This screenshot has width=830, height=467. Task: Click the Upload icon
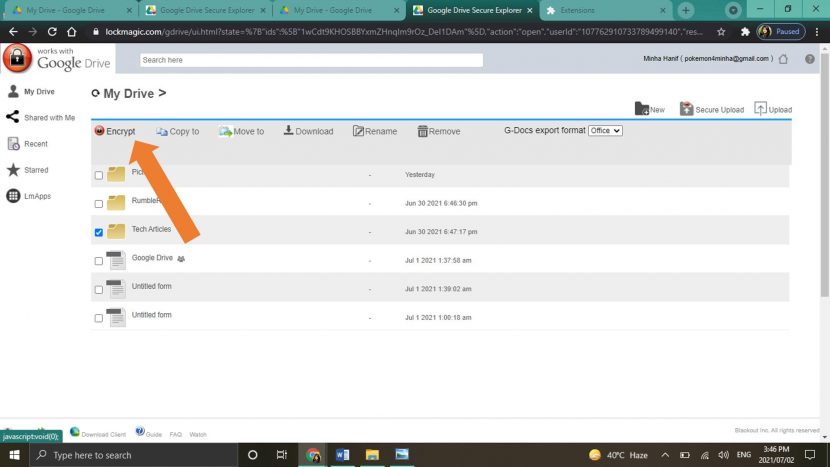coord(760,109)
